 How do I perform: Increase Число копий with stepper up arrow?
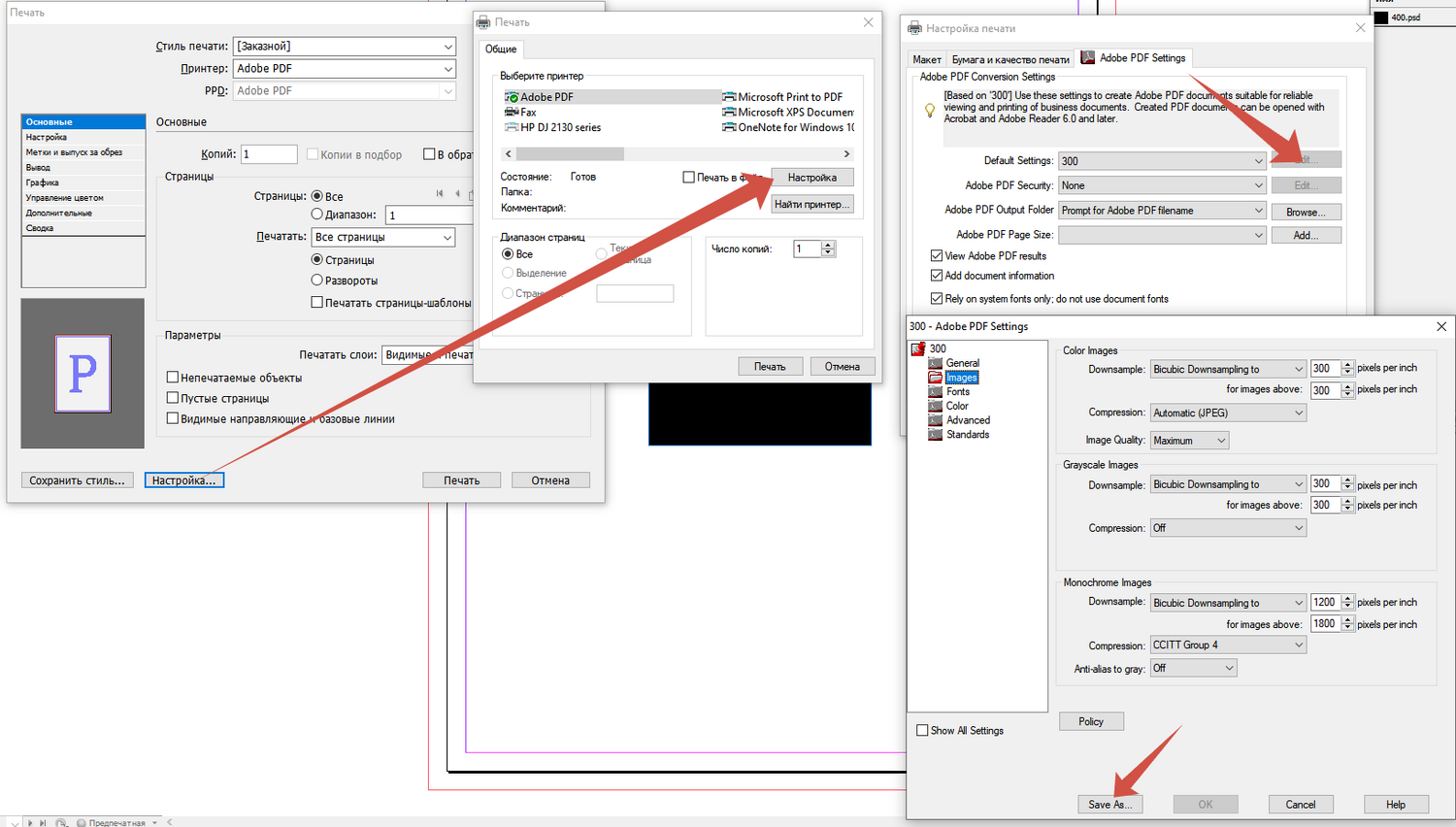click(828, 246)
